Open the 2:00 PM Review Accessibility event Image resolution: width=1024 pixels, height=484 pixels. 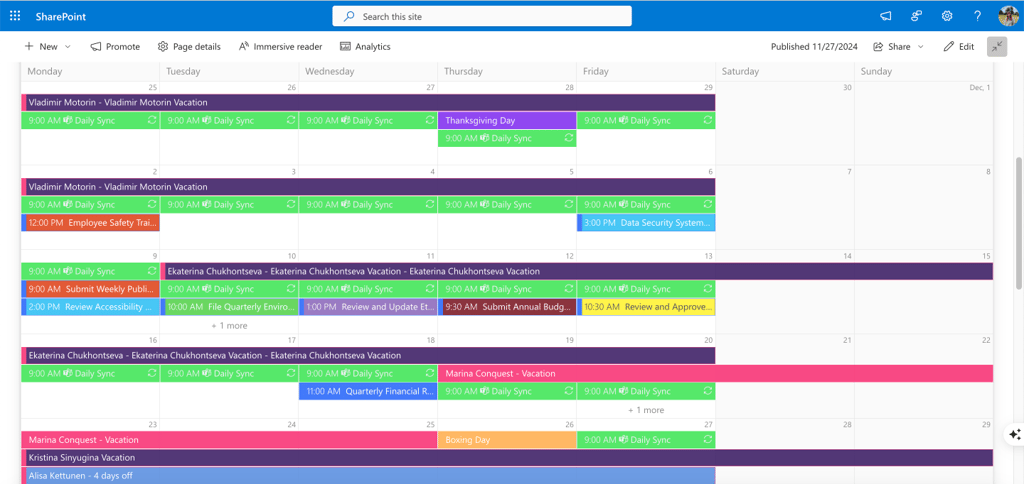[90, 307]
